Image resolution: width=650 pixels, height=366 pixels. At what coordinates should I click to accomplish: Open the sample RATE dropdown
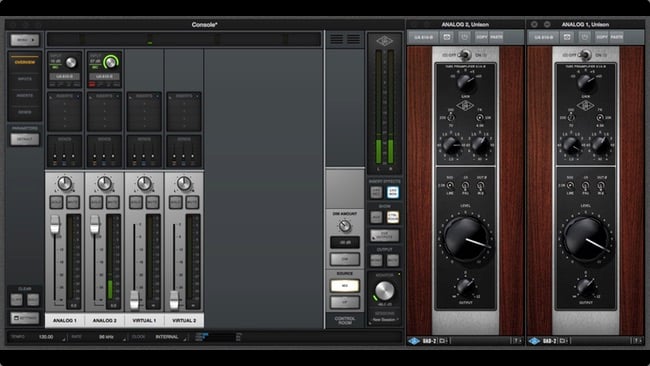107,337
